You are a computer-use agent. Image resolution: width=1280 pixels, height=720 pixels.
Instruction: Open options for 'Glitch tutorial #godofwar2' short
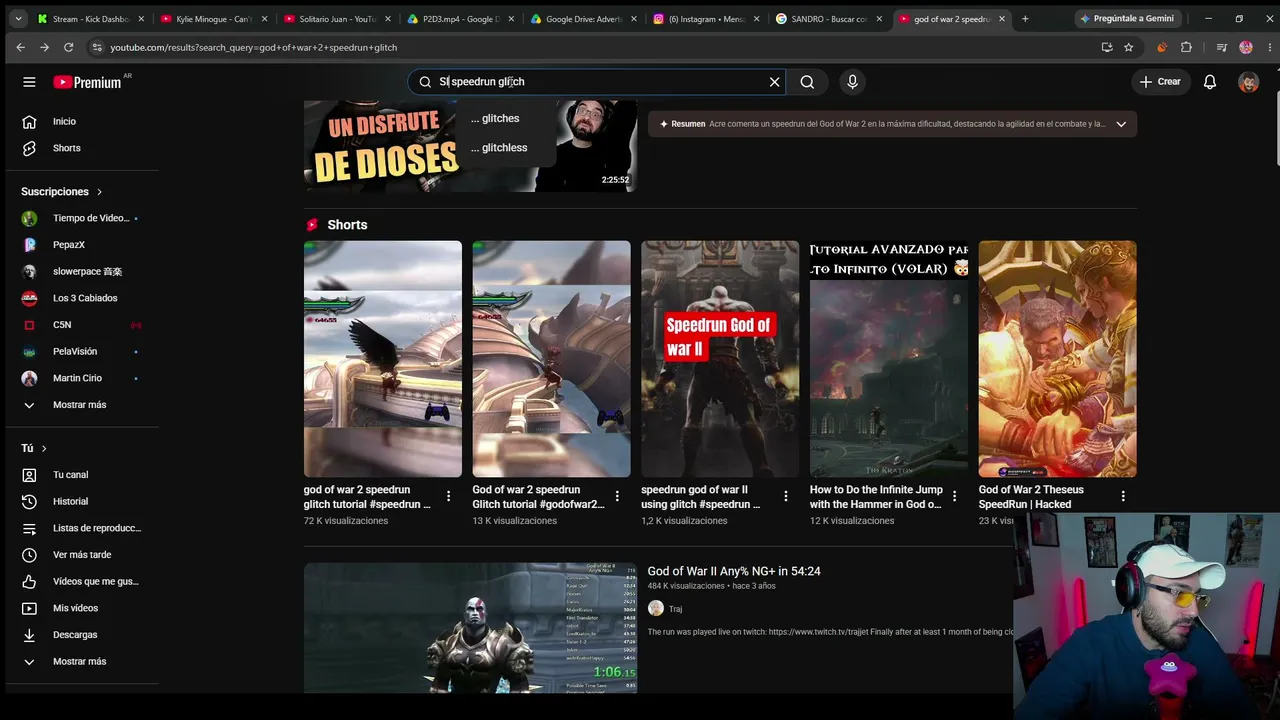click(617, 496)
